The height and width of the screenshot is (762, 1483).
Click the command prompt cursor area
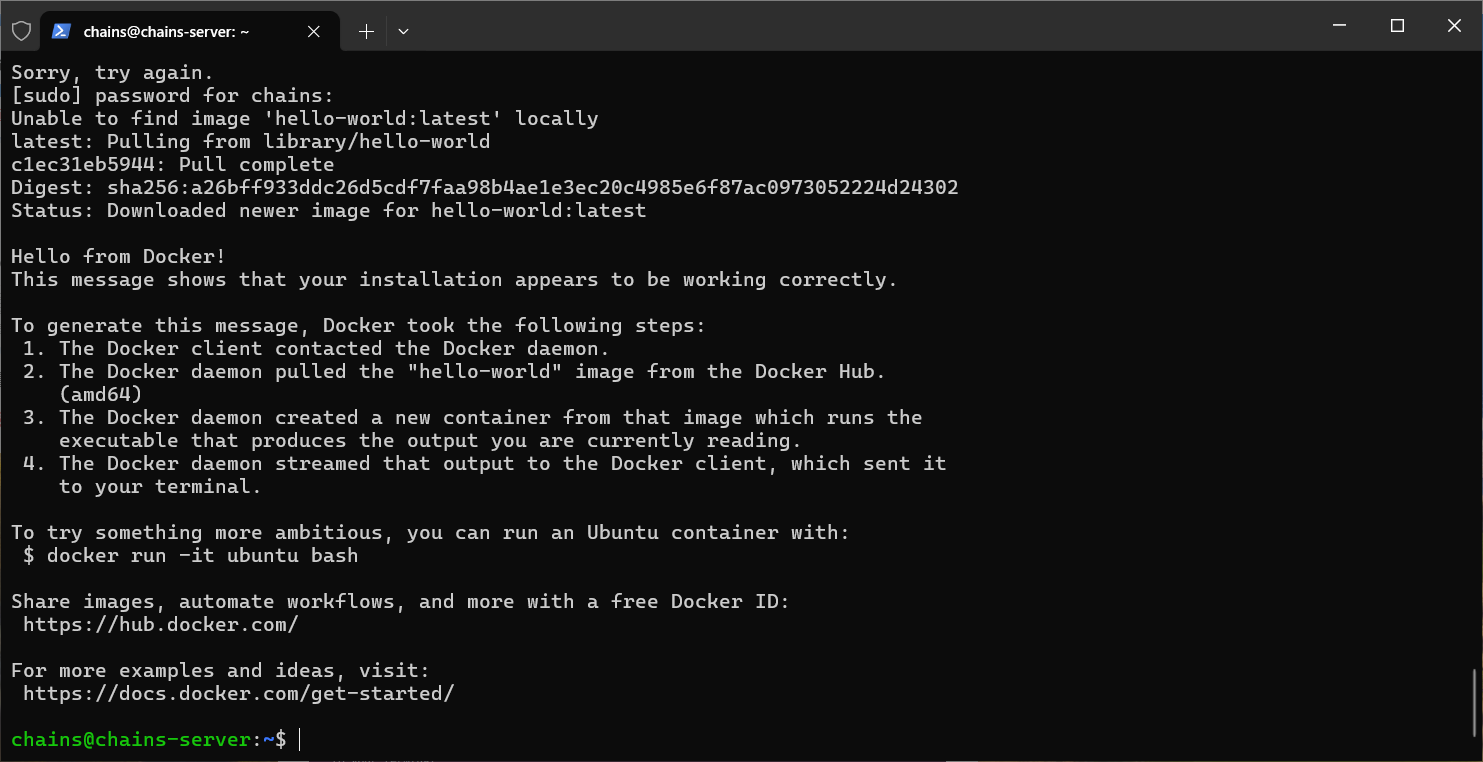pos(300,740)
